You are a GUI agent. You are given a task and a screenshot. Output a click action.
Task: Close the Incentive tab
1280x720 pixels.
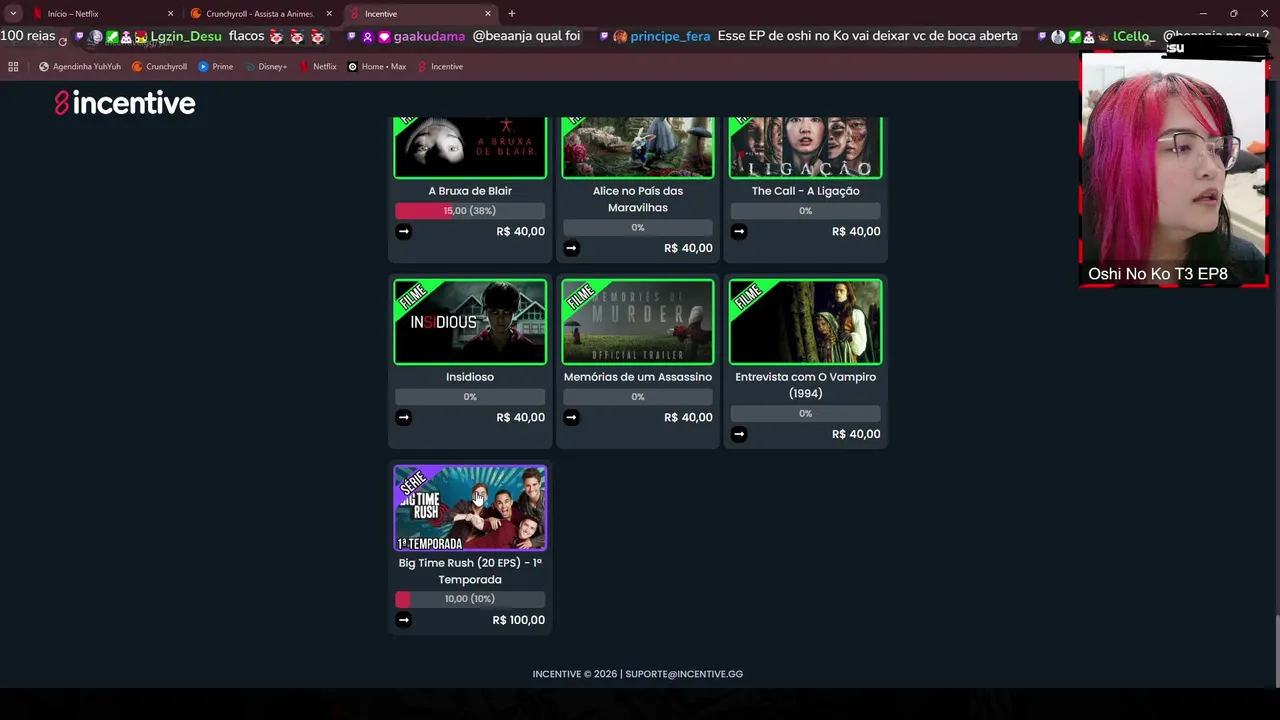488,14
